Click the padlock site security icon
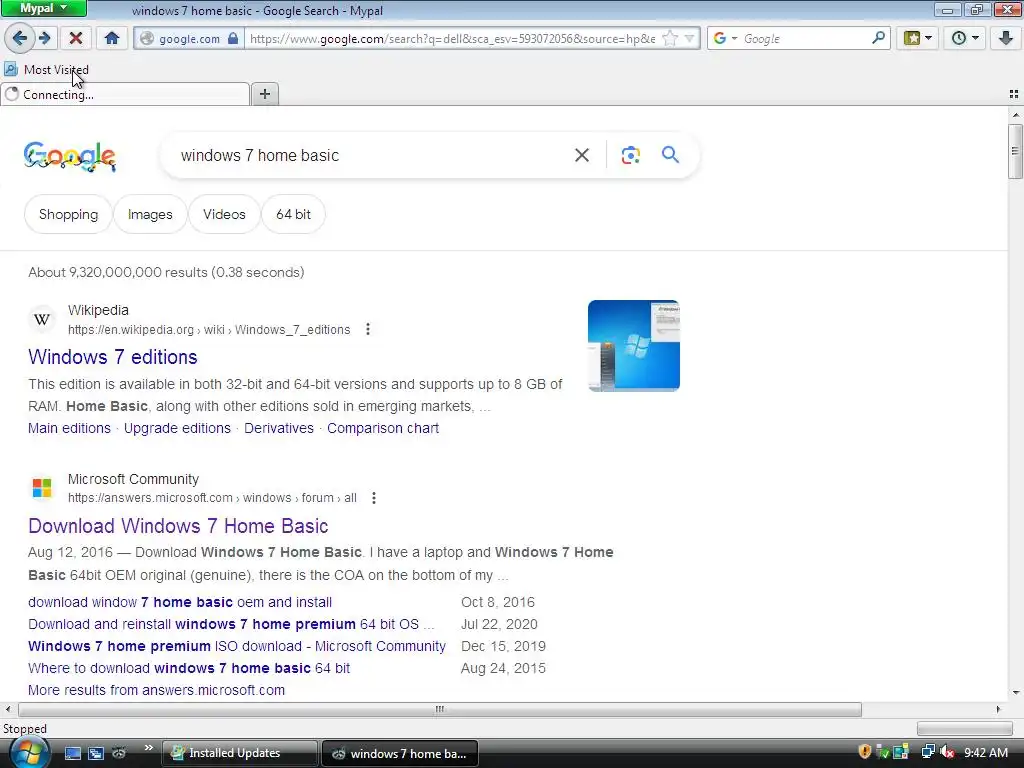This screenshot has width=1024, height=768. pos(233,39)
